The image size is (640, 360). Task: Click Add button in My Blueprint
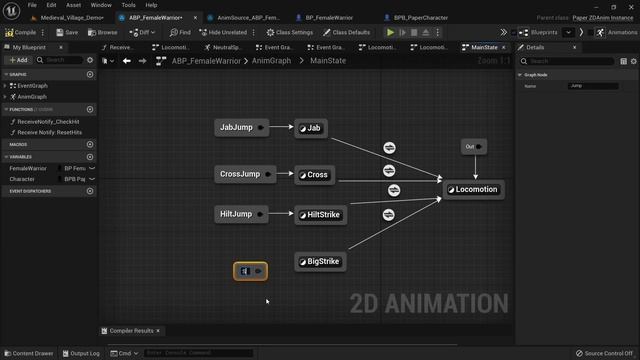point(18,60)
